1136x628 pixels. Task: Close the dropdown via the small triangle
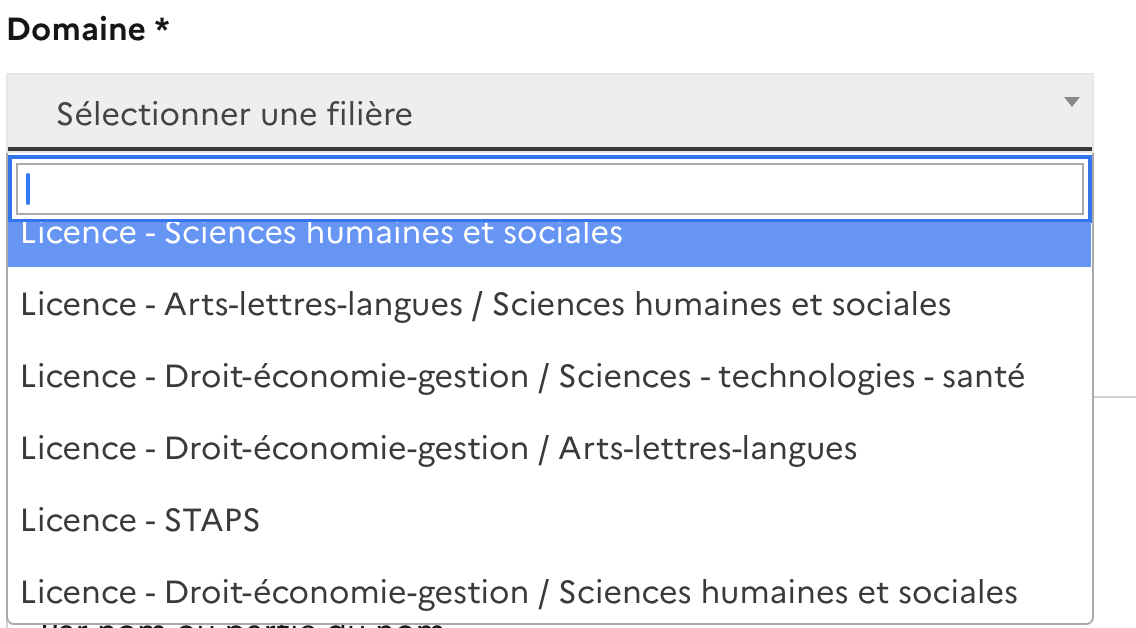tap(1071, 102)
